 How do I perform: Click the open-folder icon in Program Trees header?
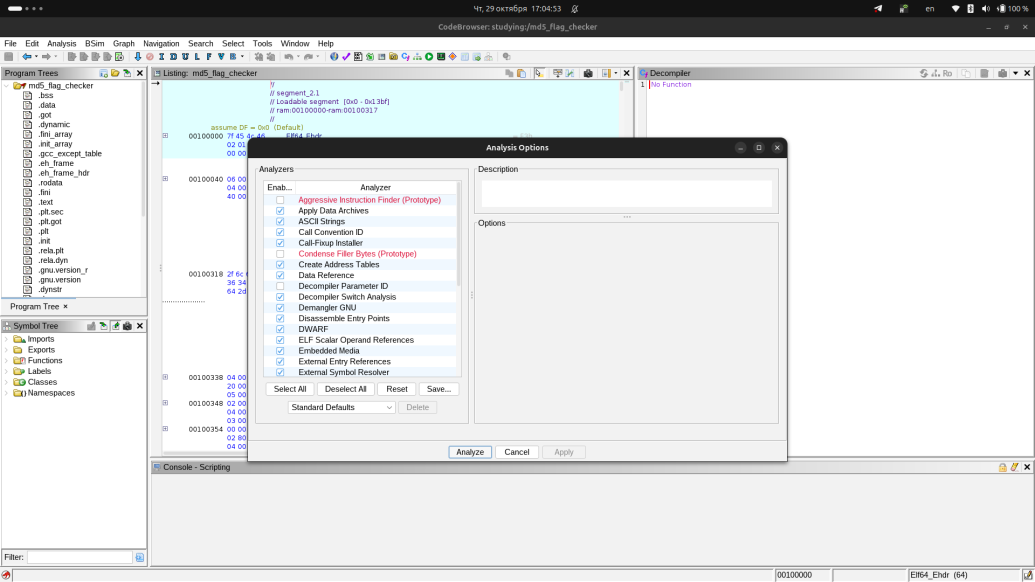click(115, 73)
